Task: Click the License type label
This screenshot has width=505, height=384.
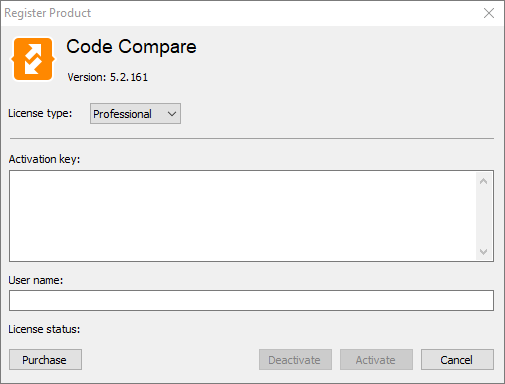Action: [40, 114]
